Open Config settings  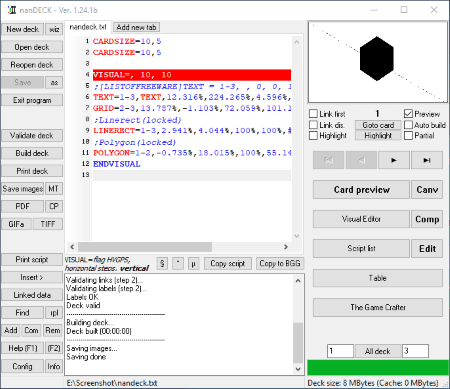pyautogui.click(x=22, y=366)
